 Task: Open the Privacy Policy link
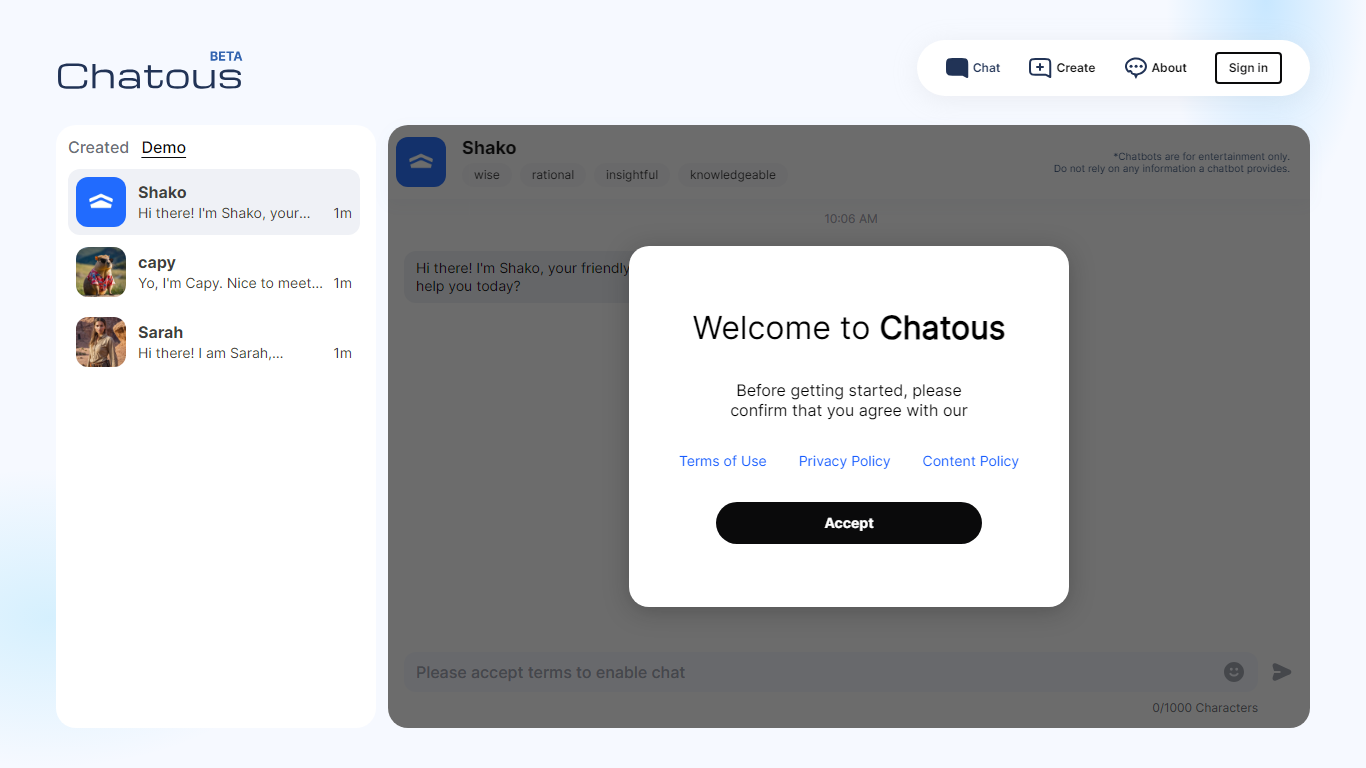tap(844, 461)
